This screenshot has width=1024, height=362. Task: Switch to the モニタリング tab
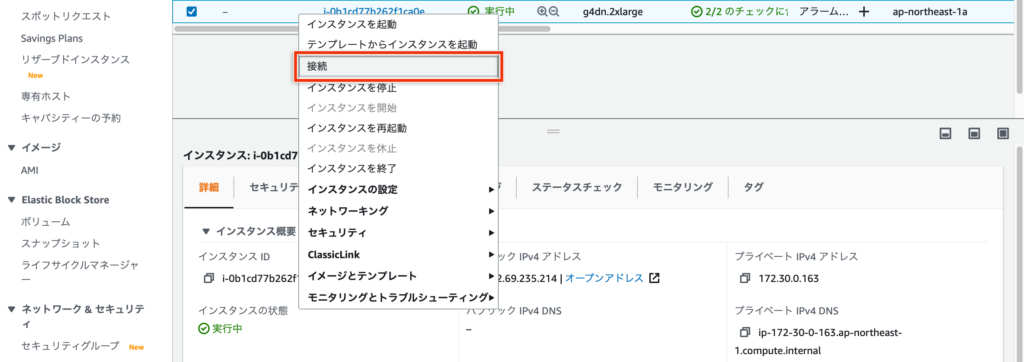point(682,187)
